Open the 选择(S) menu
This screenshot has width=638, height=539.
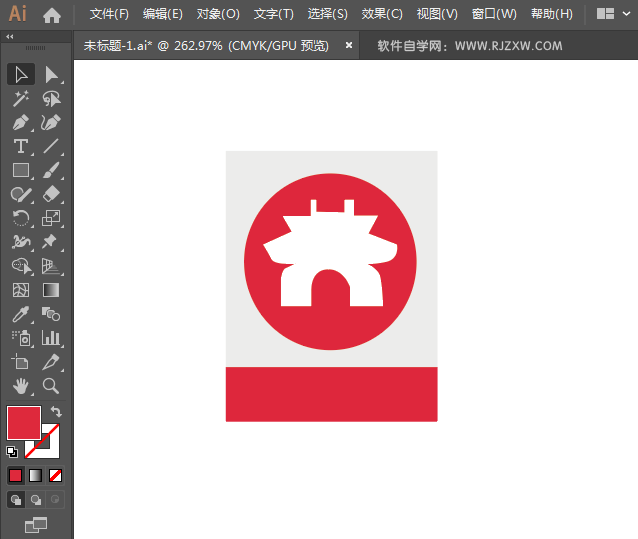(x=328, y=14)
